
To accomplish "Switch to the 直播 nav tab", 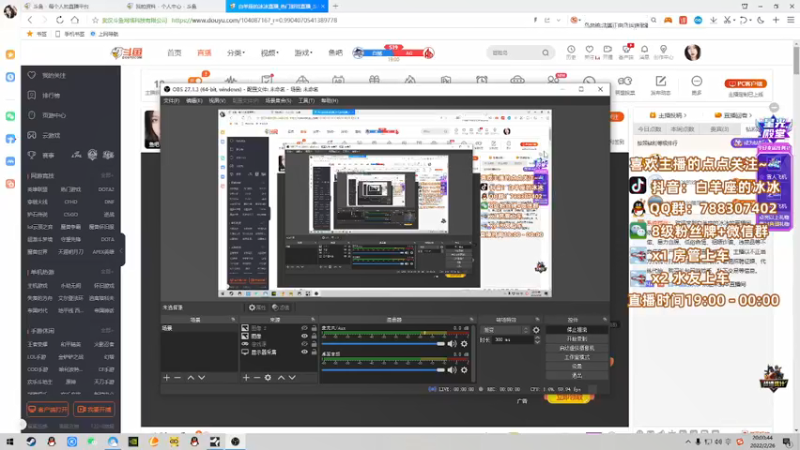I will coord(204,53).
